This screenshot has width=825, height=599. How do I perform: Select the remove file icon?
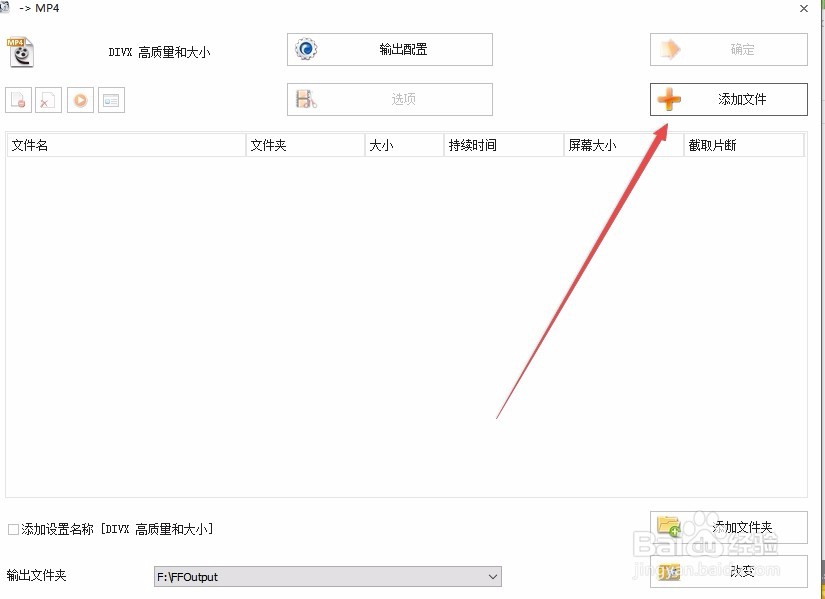(18, 99)
